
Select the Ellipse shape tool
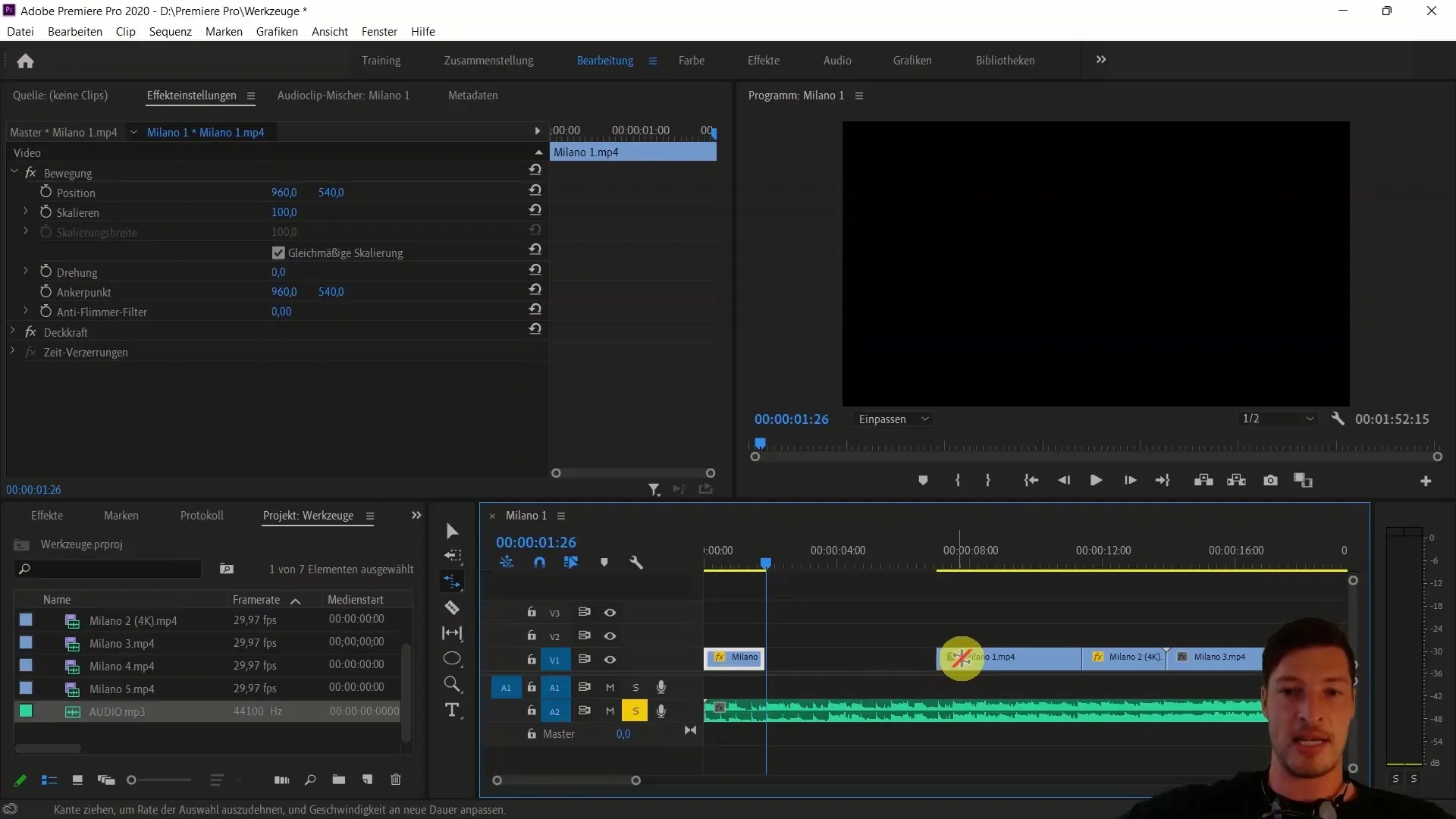tap(452, 658)
